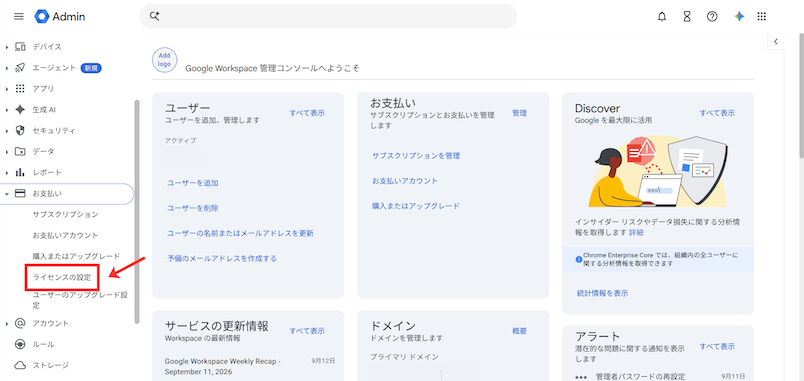Expand the セキュリティ tree arrow
Image resolution: width=804 pixels, height=381 pixels.
click(7, 131)
